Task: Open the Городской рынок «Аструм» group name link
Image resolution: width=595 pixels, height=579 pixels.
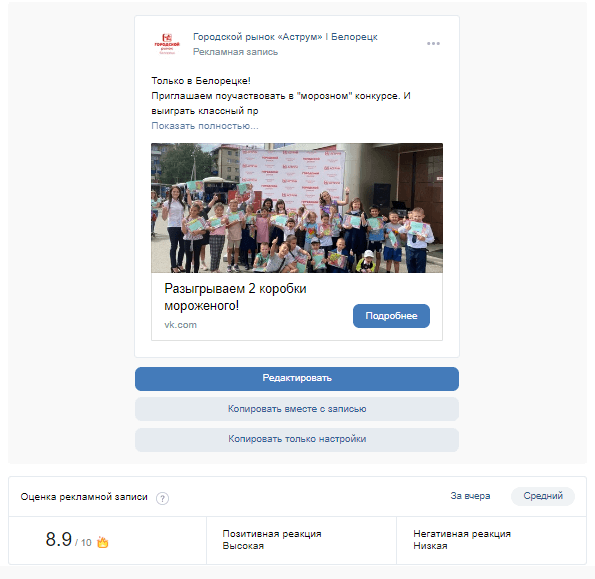Action: pyautogui.click(x=285, y=37)
